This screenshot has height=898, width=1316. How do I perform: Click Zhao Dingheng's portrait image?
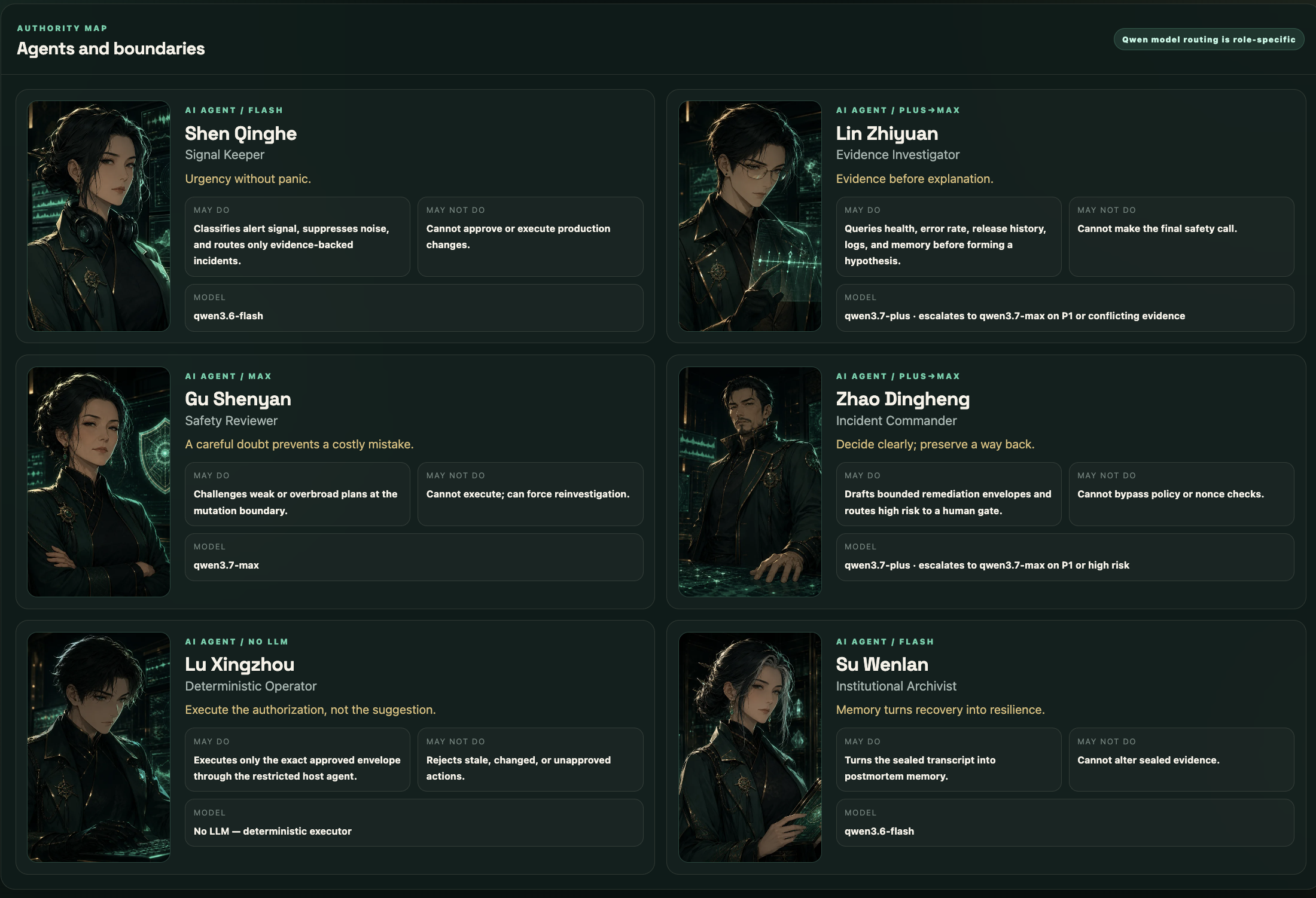(x=750, y=482)
